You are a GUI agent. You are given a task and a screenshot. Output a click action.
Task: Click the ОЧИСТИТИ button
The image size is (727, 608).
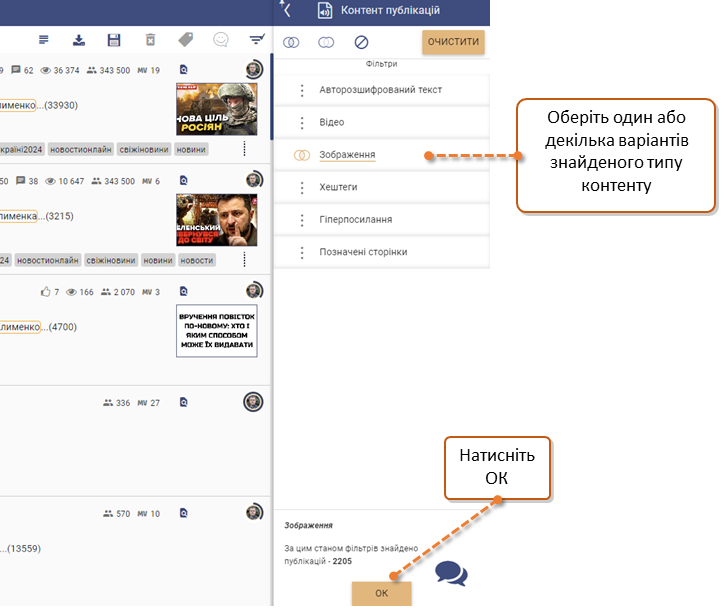click(453, 42)
